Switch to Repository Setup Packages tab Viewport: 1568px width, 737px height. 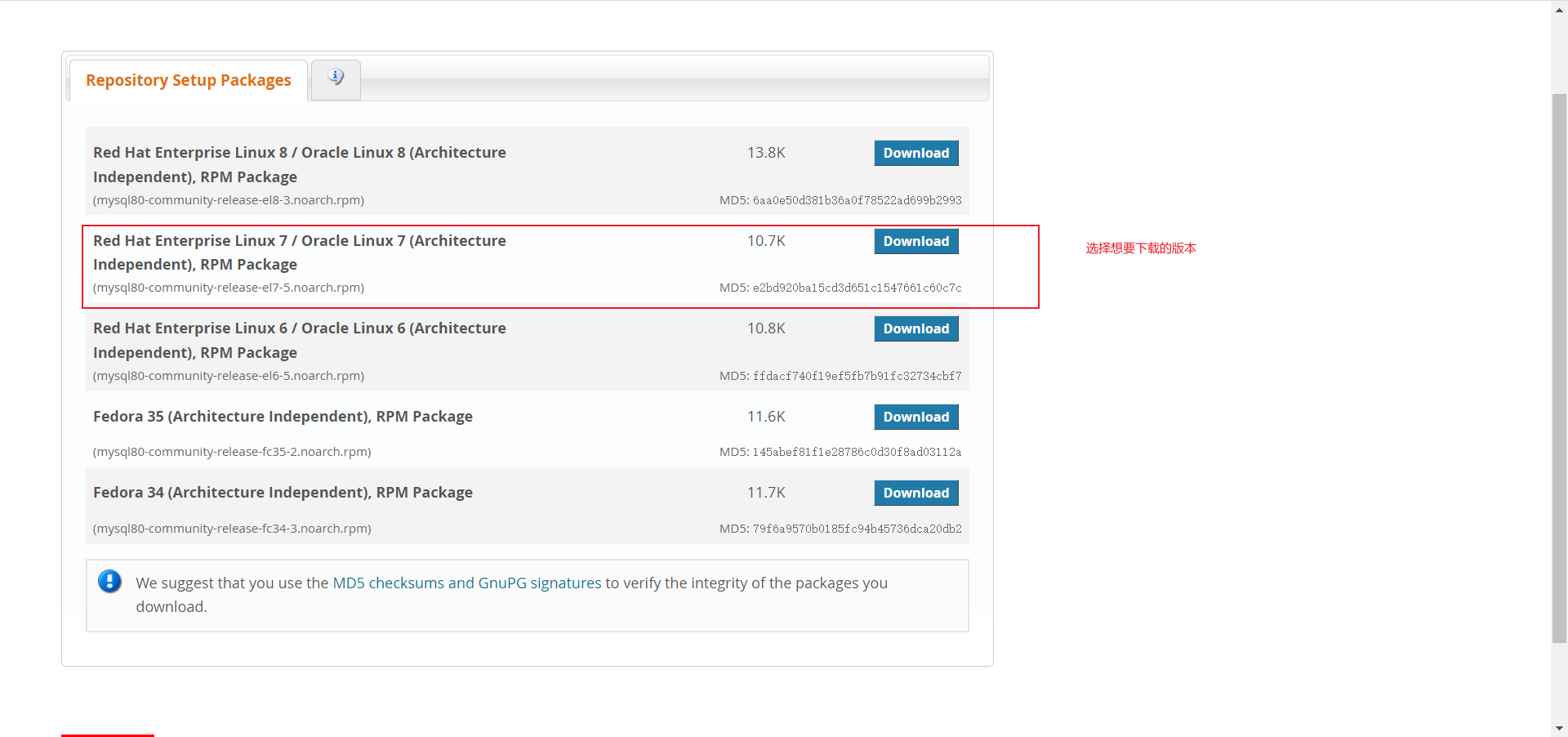(189, 80)
